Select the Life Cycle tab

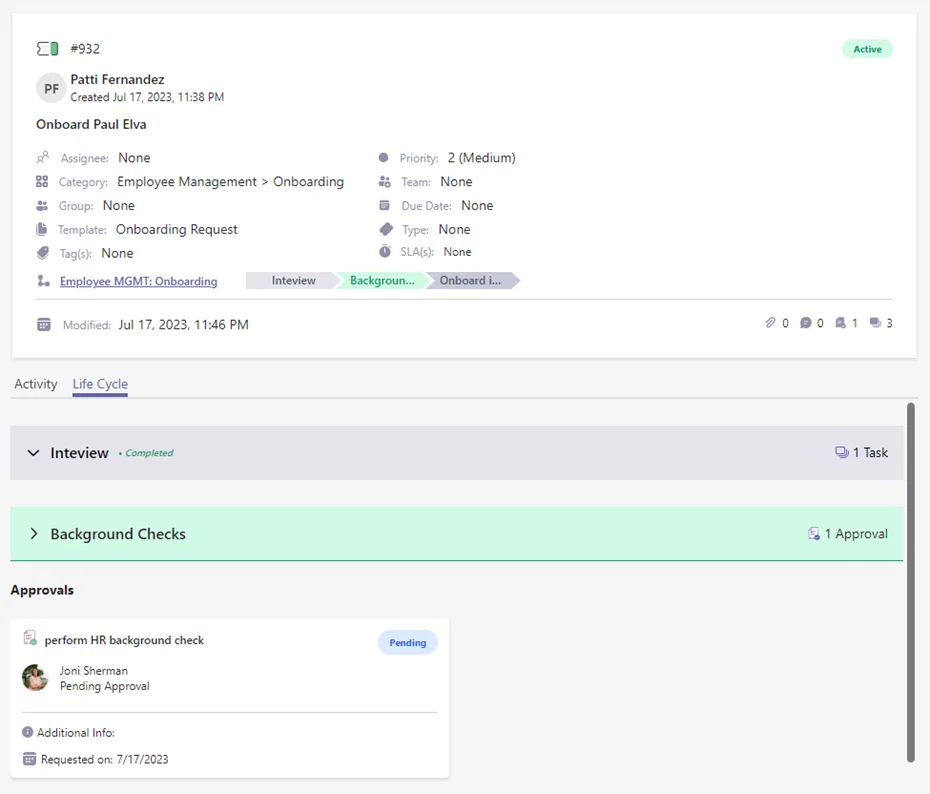click(100, 384)
